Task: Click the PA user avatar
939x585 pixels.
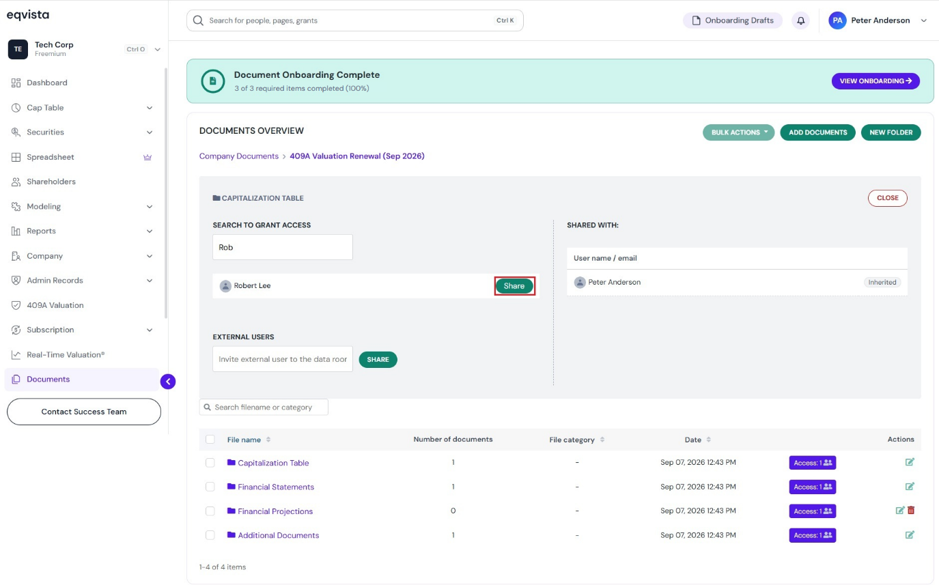Action: coord(837,20)
